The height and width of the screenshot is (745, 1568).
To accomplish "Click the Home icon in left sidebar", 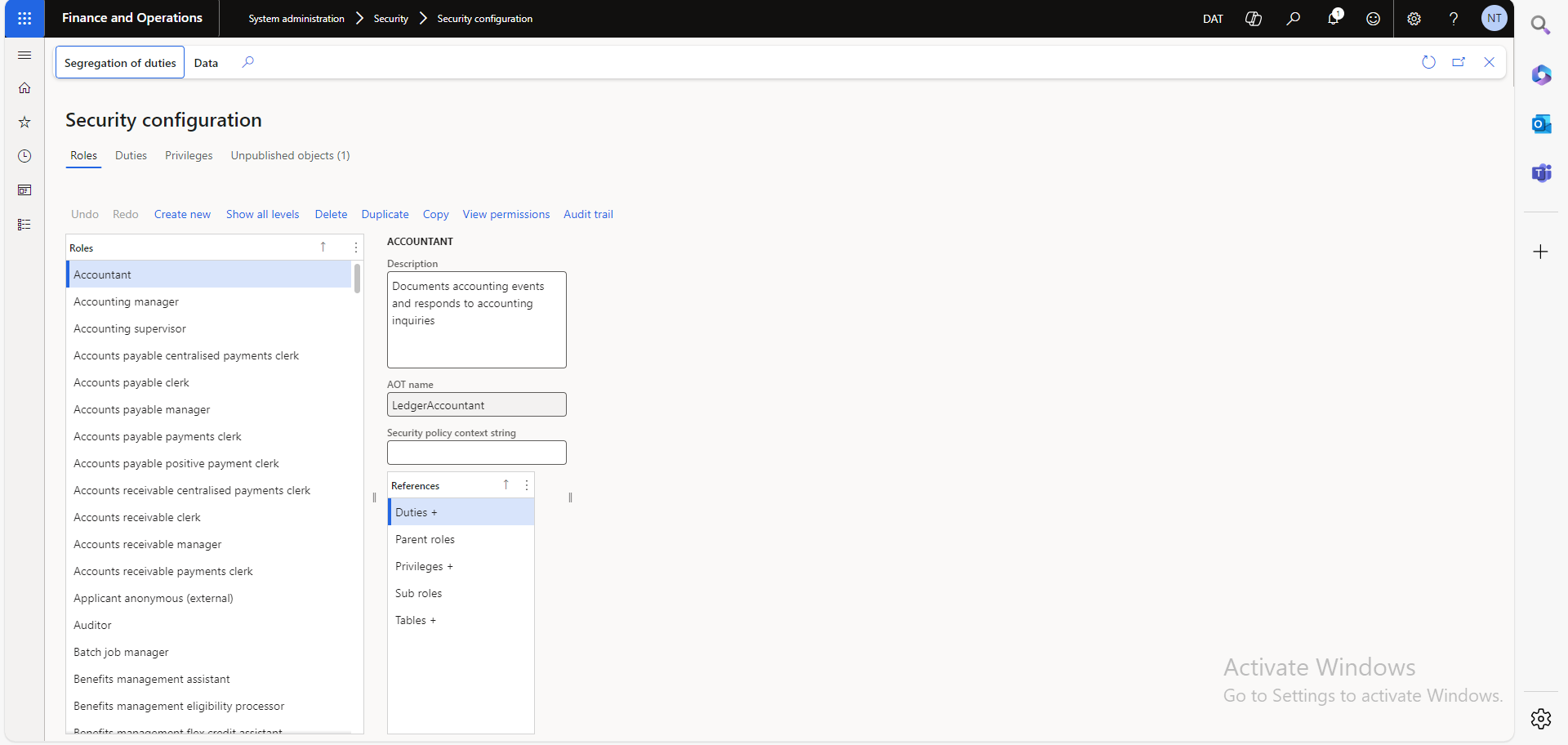I will click(24, 88).
